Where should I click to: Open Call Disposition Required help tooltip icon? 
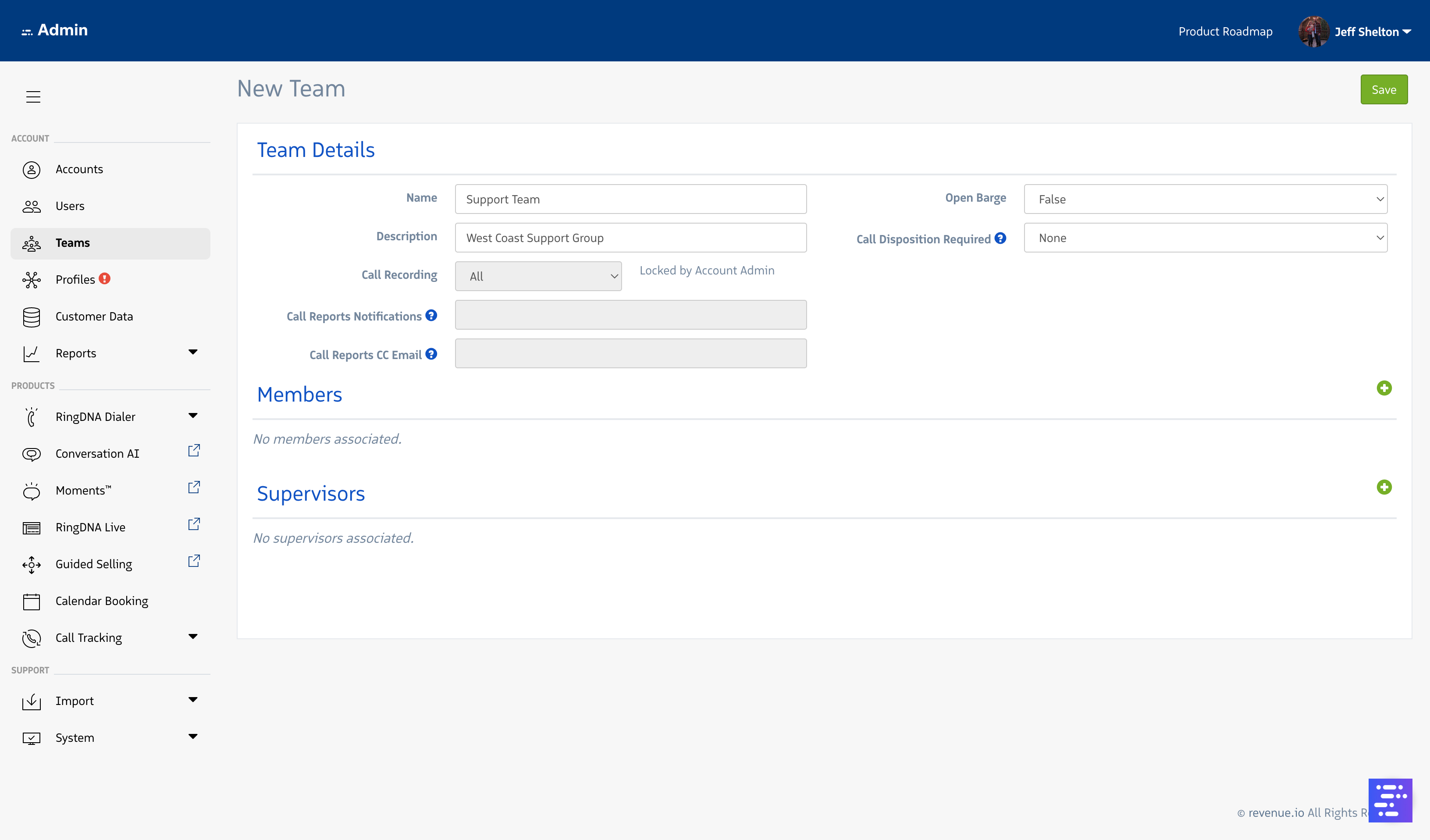pyautogui.click(x=1000, y=238)
